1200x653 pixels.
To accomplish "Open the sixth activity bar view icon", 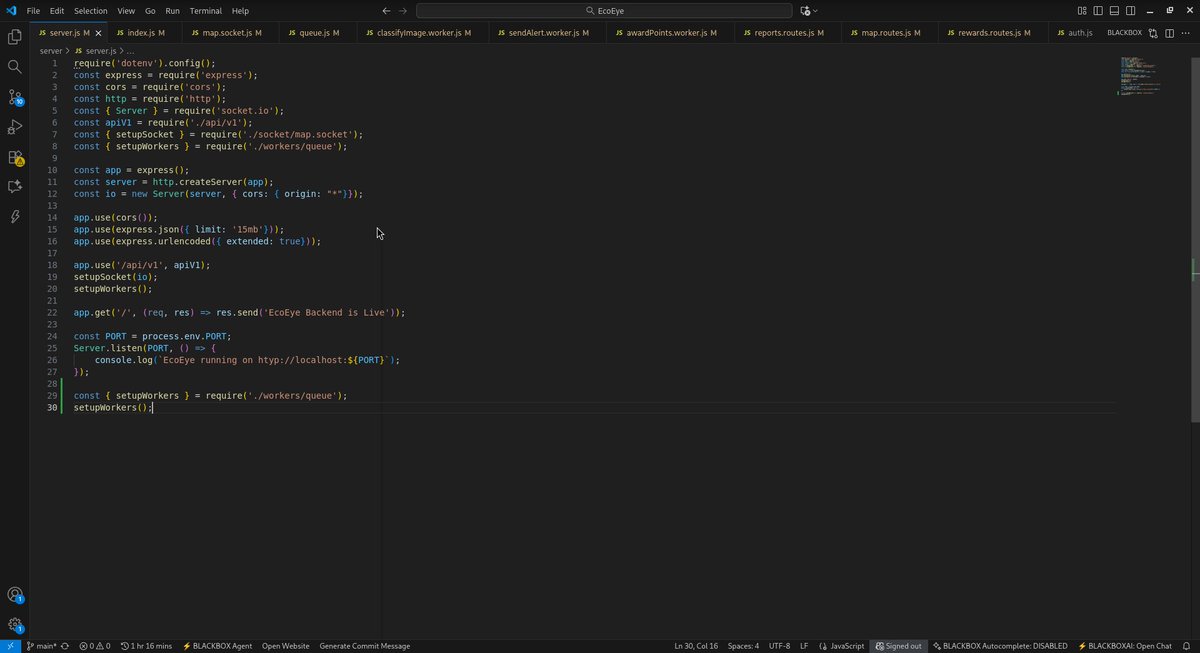I will coord(15,187).
